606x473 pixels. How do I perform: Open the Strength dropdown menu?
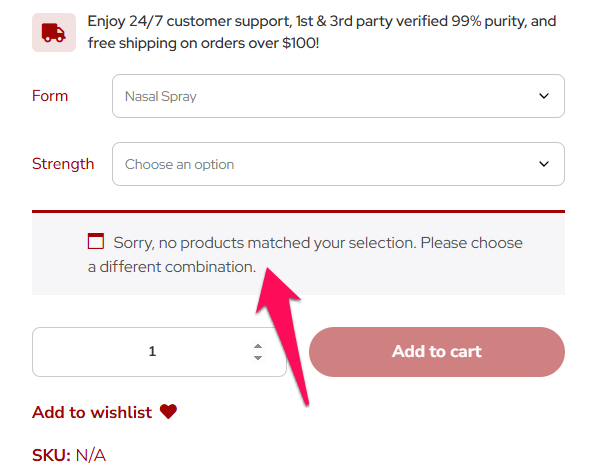(x=338, y=164)
